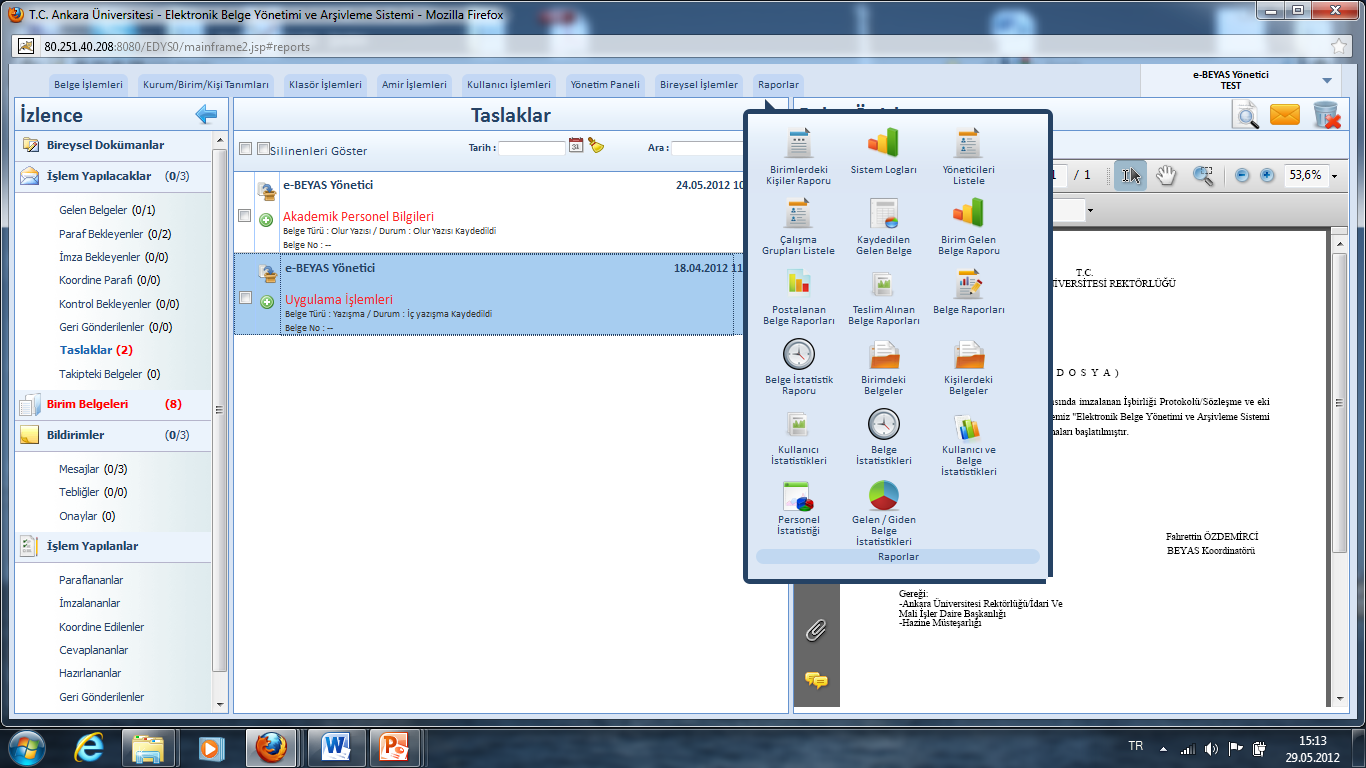Open Amir İşlemleri menu

coord(413,85)
